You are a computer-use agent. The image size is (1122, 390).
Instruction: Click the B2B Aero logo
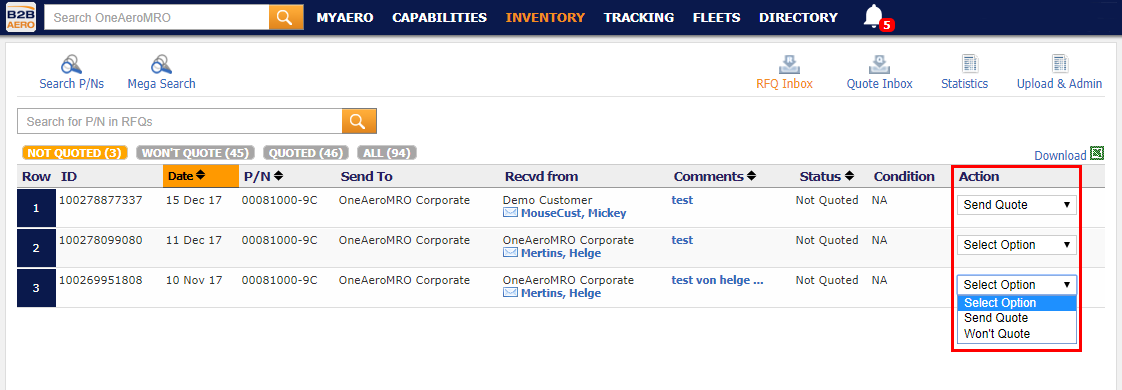click(21, 17)
